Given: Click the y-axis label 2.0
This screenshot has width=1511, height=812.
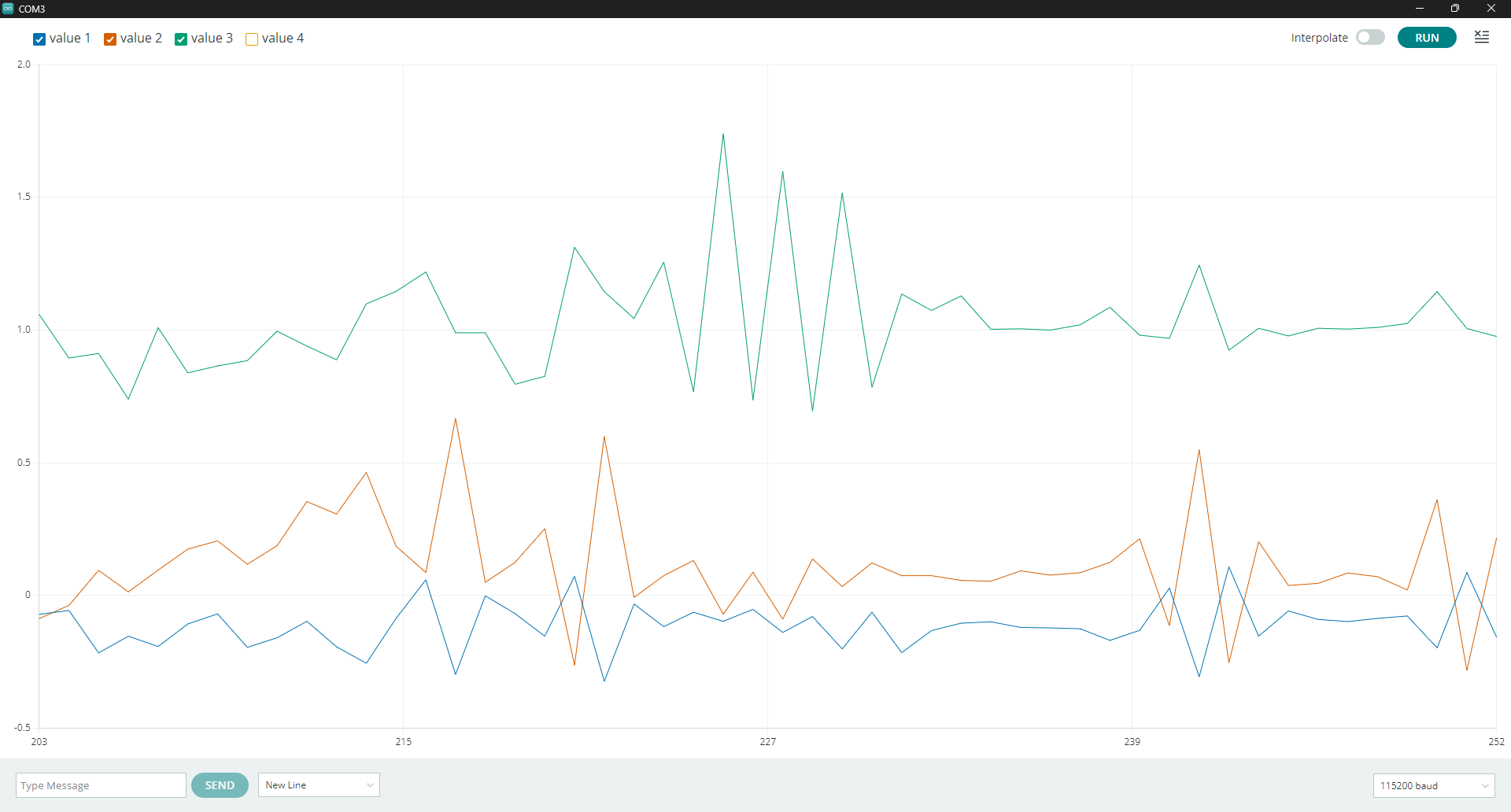Looking at the screenshot, I should pyautogui.click(x=24, y=65).
